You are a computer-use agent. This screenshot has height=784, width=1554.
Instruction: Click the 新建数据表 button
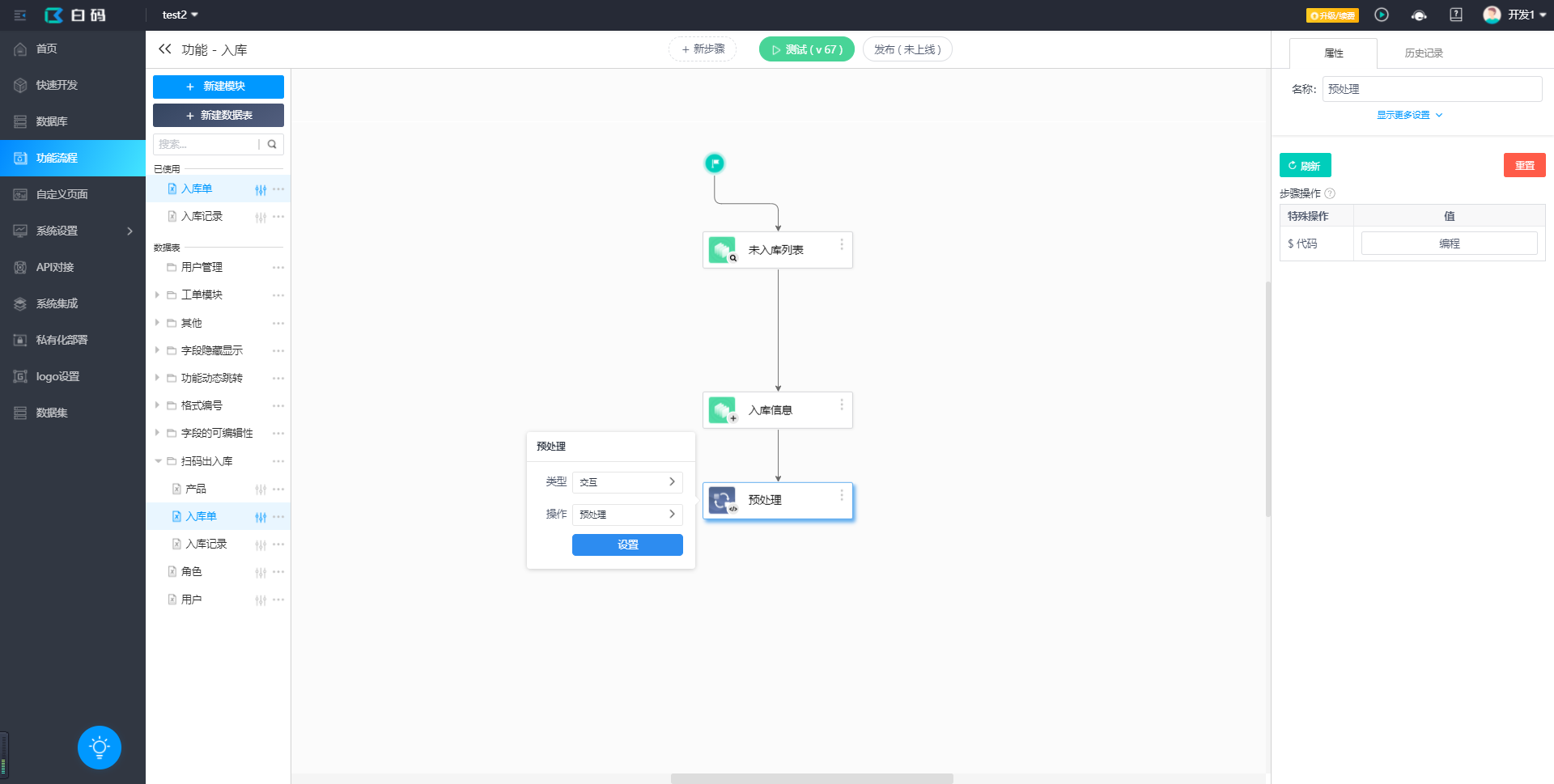[x=219, y=116]
